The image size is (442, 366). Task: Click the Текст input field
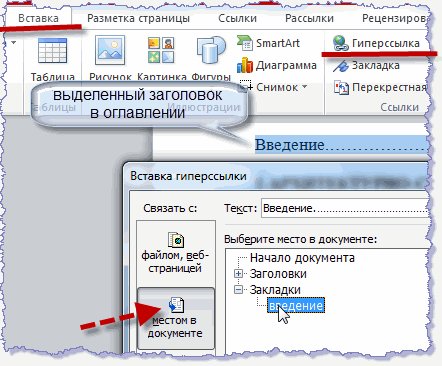tap(345, 208)
